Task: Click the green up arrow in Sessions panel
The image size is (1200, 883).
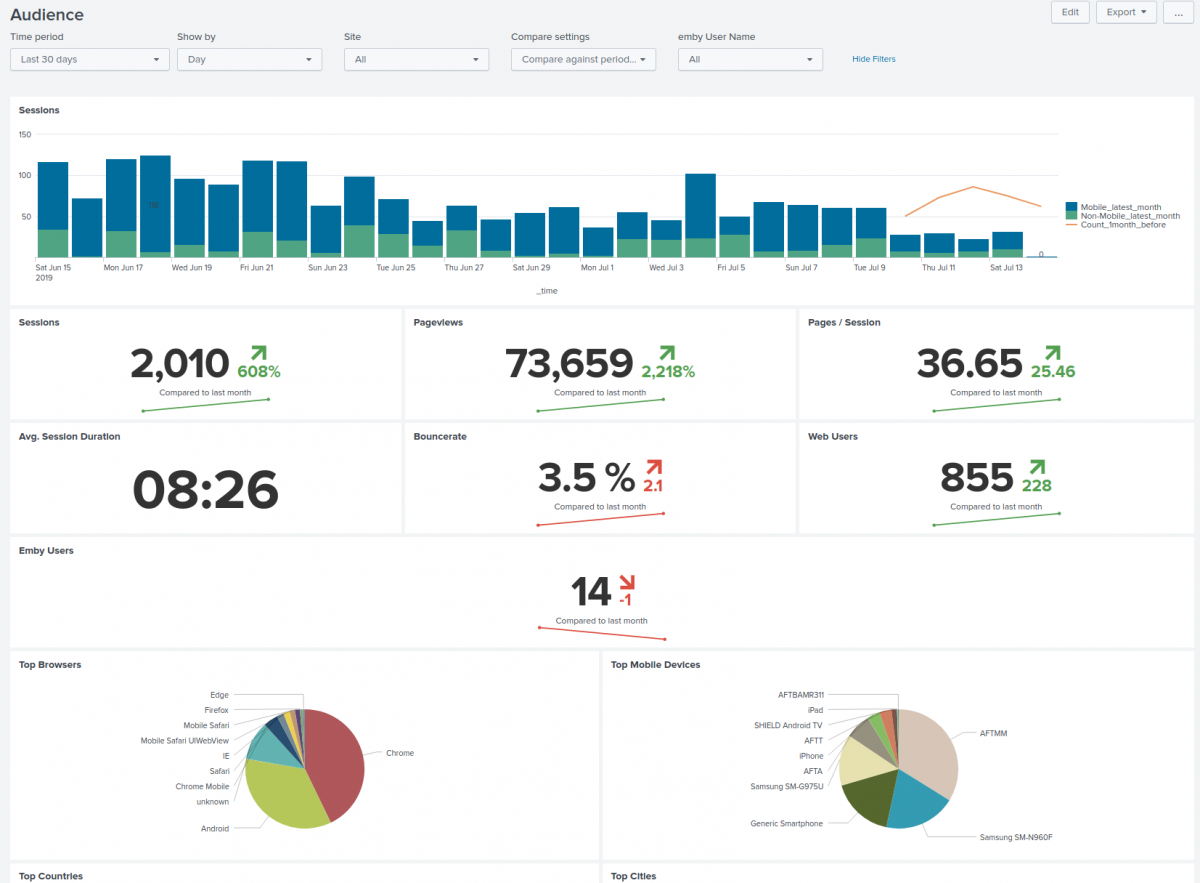Action: (258, 353)
